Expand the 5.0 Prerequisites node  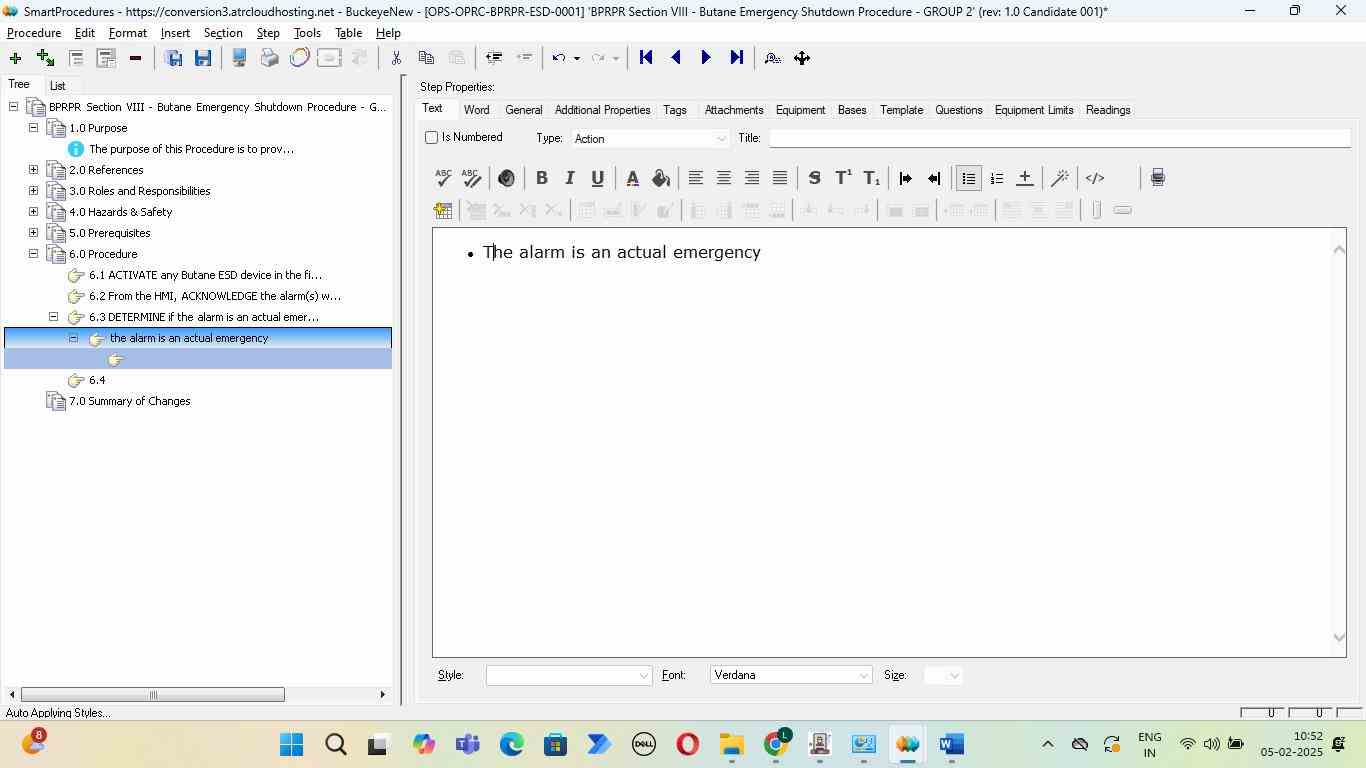coord(33,233)
